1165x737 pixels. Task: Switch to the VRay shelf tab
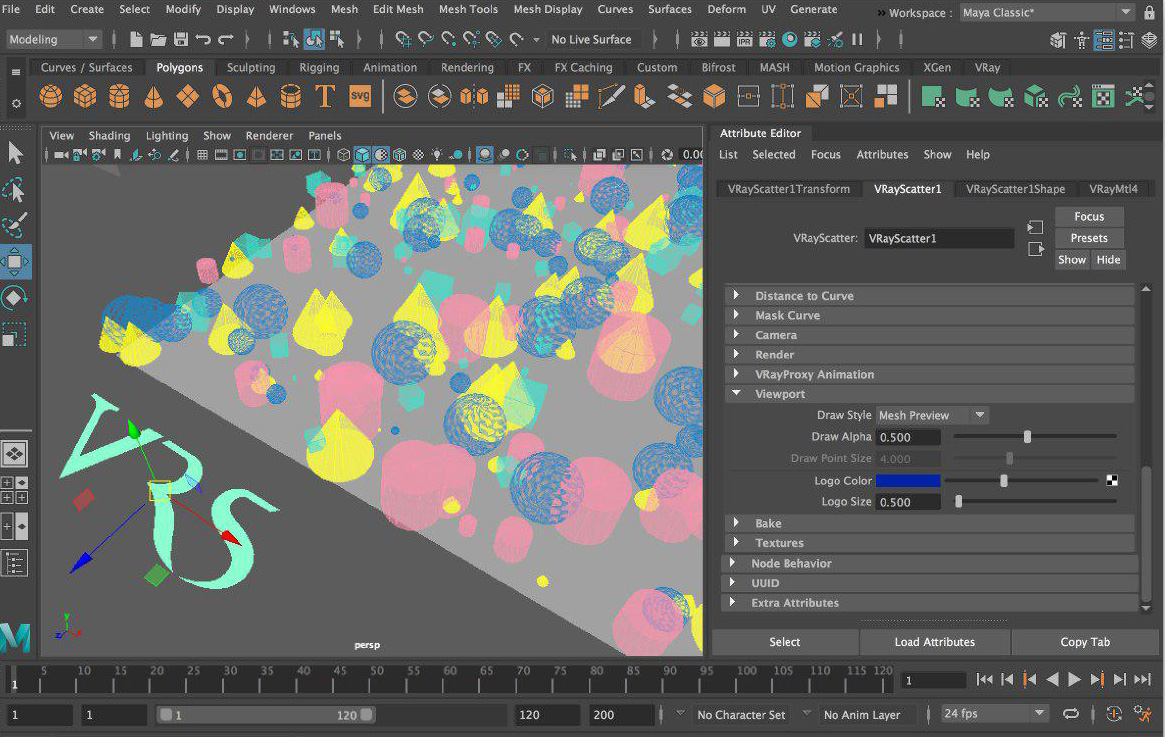pos(987,68)
